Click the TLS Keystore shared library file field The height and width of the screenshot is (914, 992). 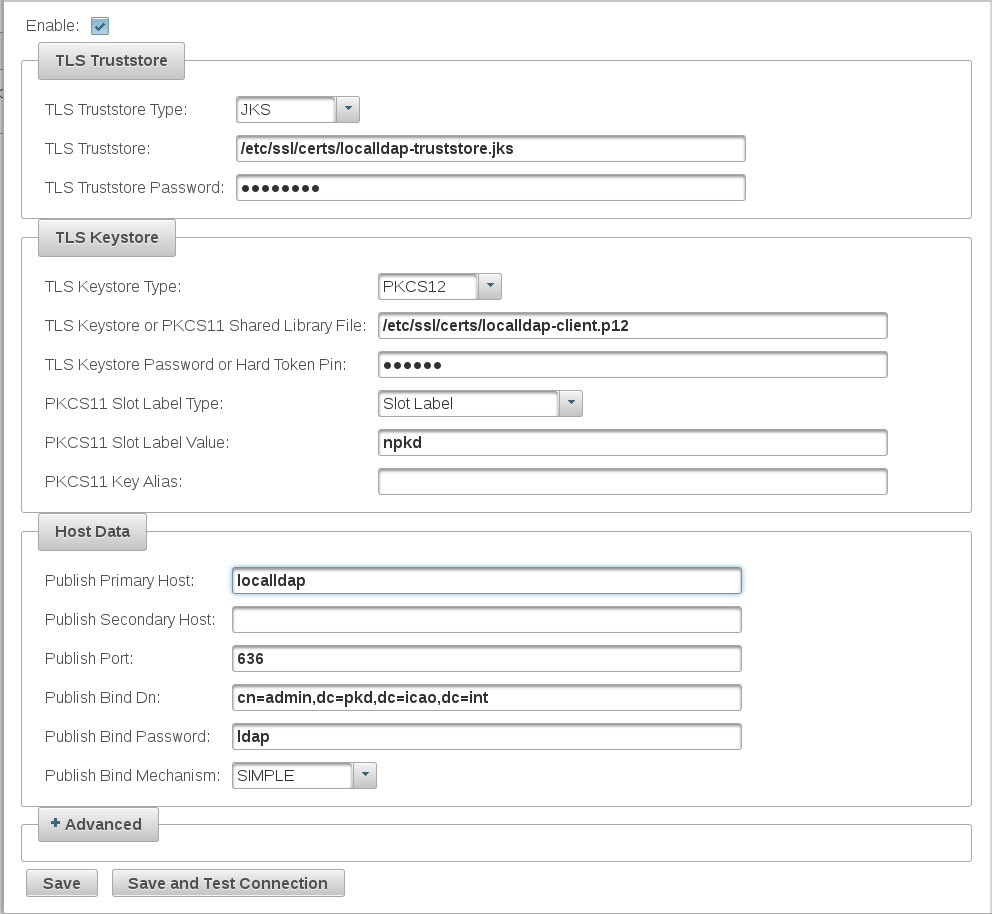click(x=632, y=326)
